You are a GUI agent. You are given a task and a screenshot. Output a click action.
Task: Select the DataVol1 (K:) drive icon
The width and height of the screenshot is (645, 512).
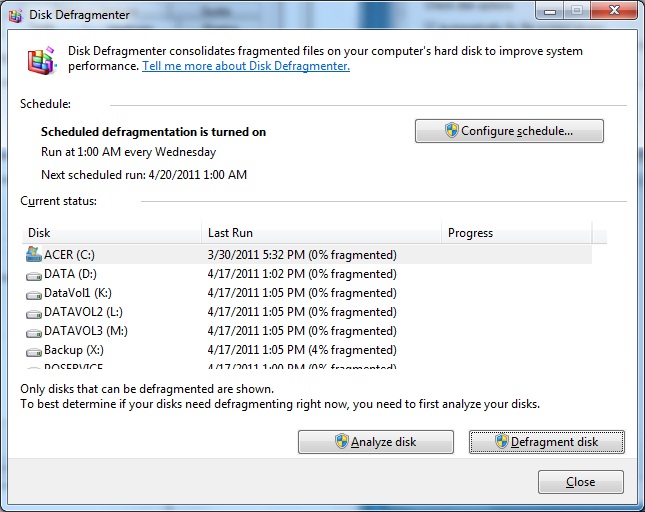click(34, 294)
